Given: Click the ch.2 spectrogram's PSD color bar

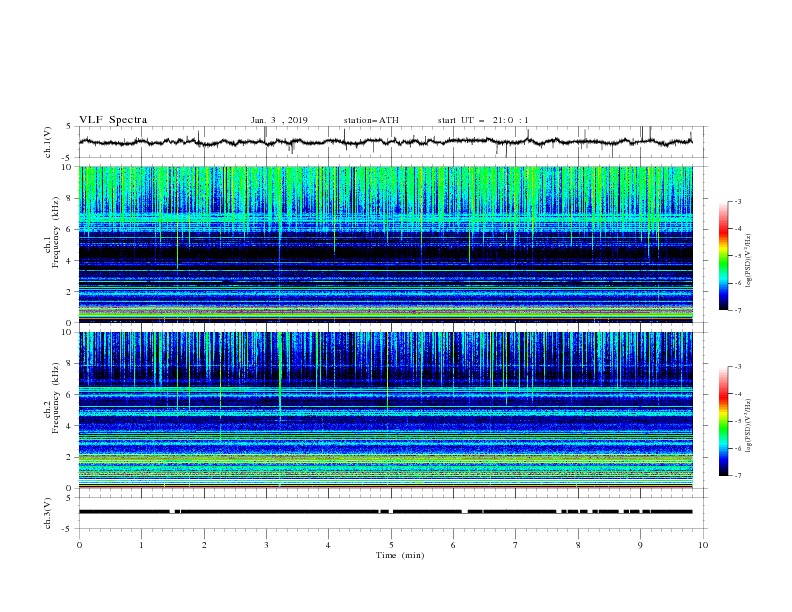Looking at the screenshot, I should point(723,421).
